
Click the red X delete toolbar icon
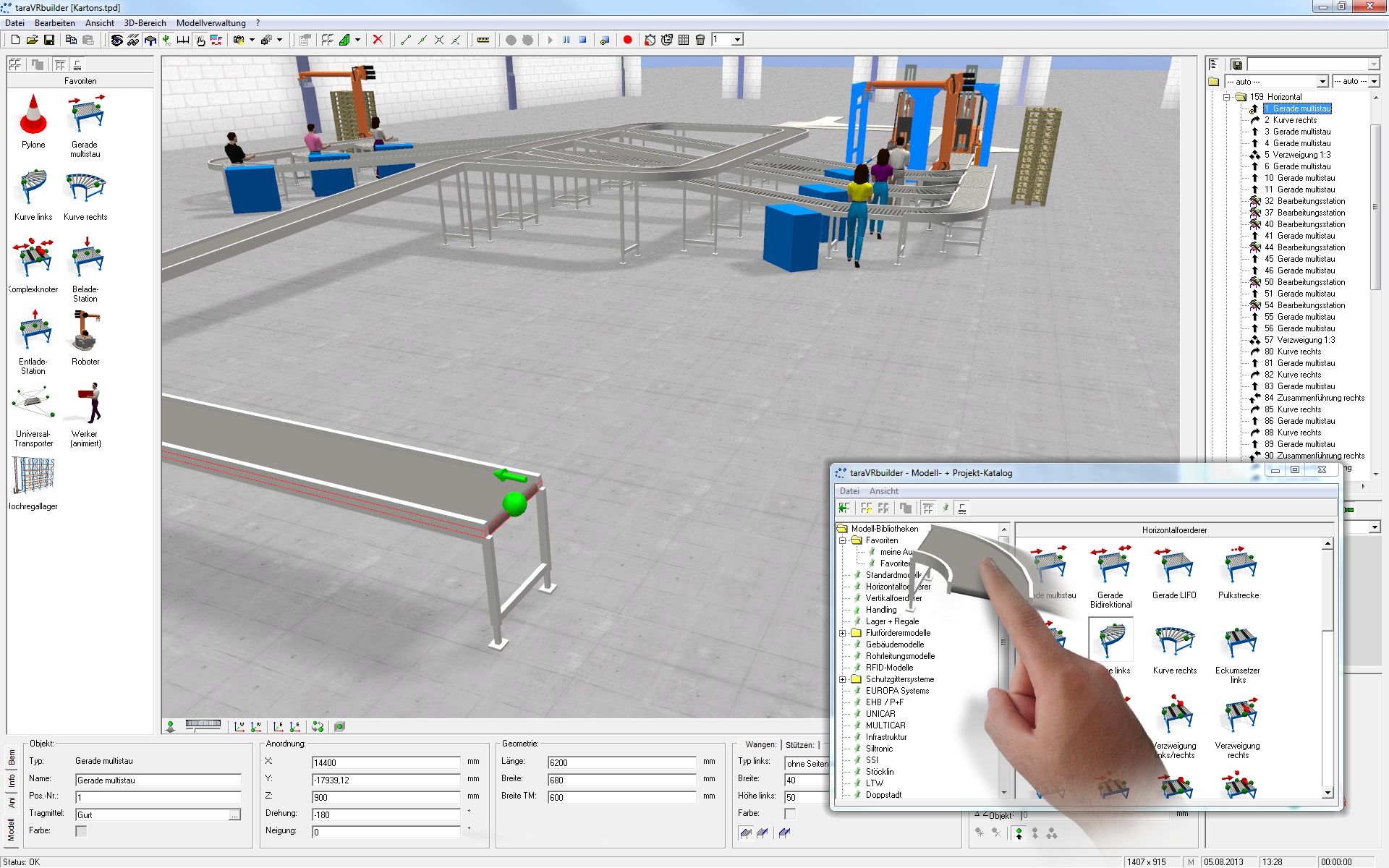[378, 40]
